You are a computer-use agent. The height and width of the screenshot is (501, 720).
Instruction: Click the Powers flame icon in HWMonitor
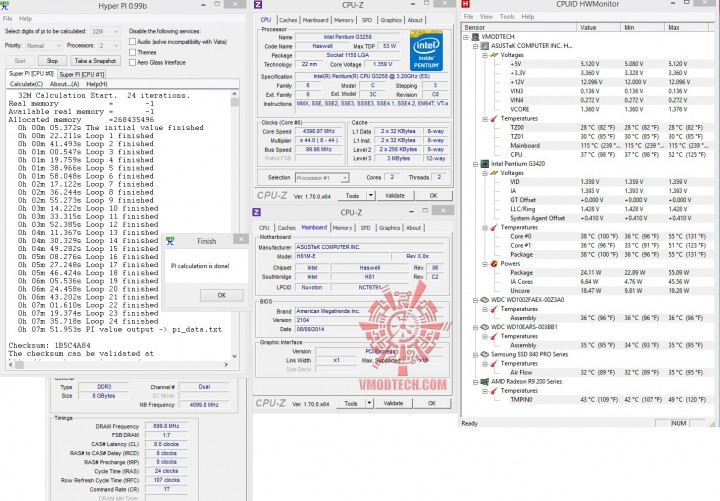coord(494,264)
